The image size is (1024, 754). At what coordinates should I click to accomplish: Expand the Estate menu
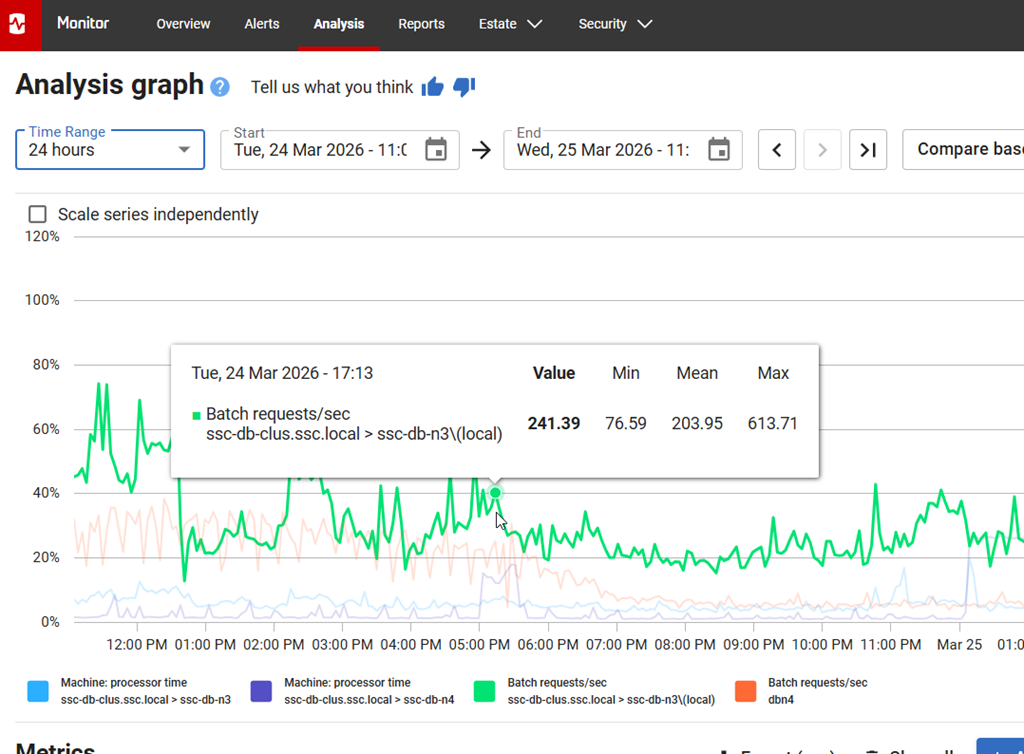pos(510,24)
